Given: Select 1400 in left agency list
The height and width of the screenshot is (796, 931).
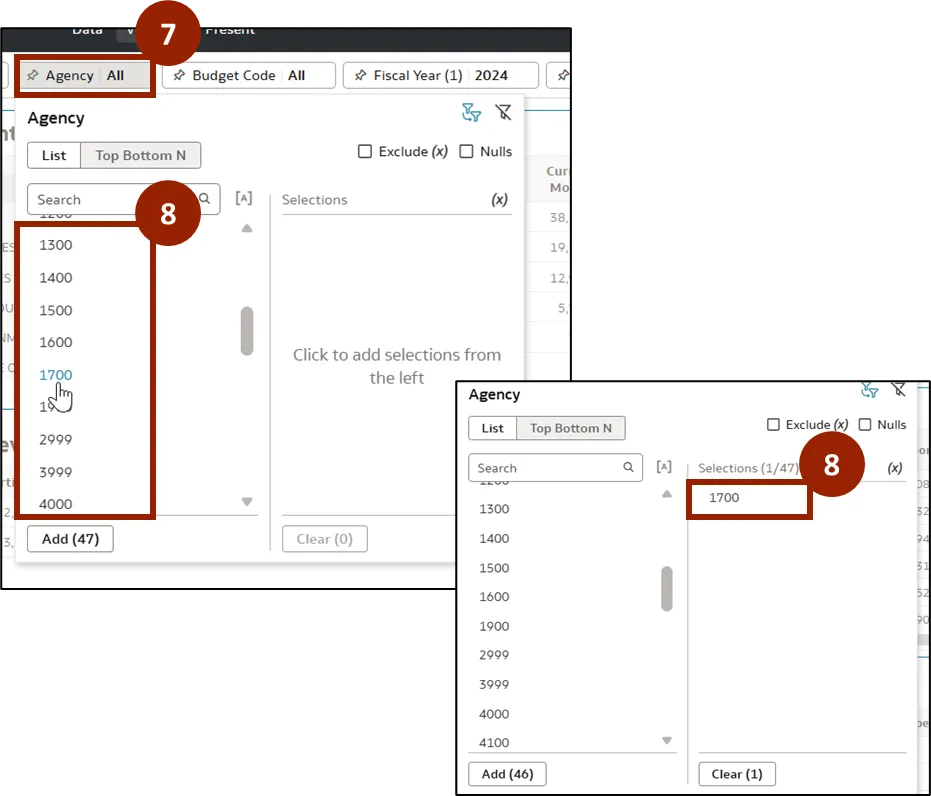Looking at the screenshot, I should point(56,278).
